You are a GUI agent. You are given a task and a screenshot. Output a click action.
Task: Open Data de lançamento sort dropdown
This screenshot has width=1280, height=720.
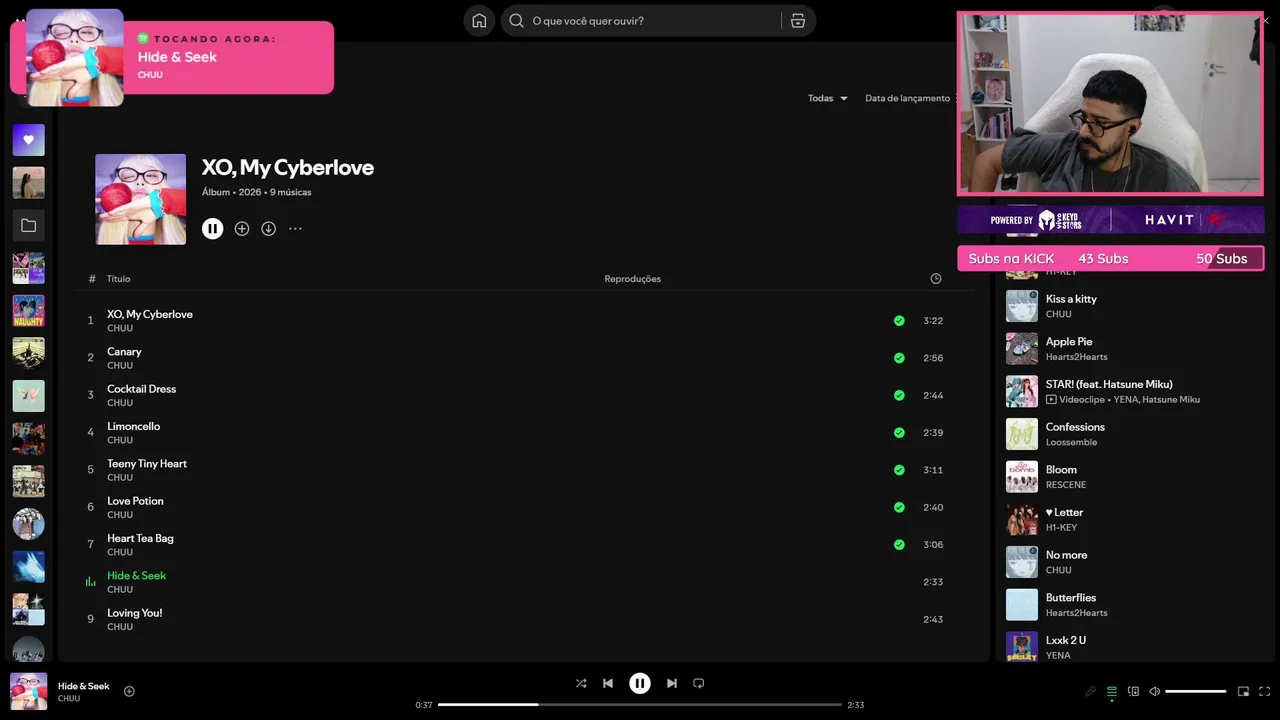click(908, 98)
